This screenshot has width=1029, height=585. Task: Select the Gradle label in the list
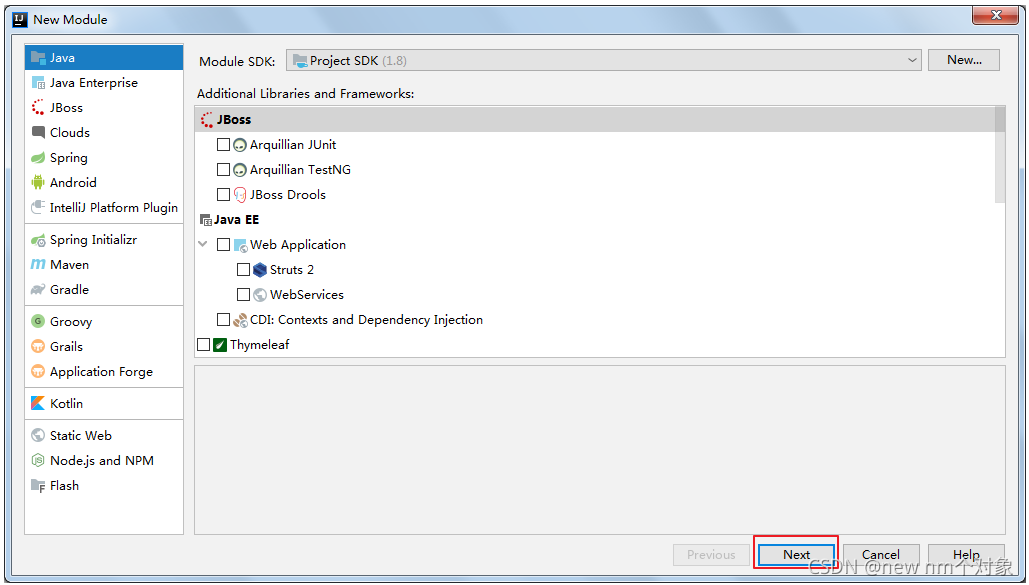pyautogui.click(x=69, y=290)
